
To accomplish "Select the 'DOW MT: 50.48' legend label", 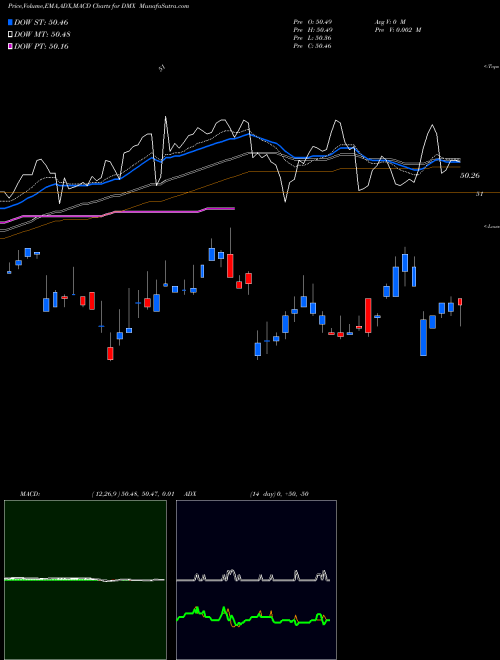I will pos(41,34).
